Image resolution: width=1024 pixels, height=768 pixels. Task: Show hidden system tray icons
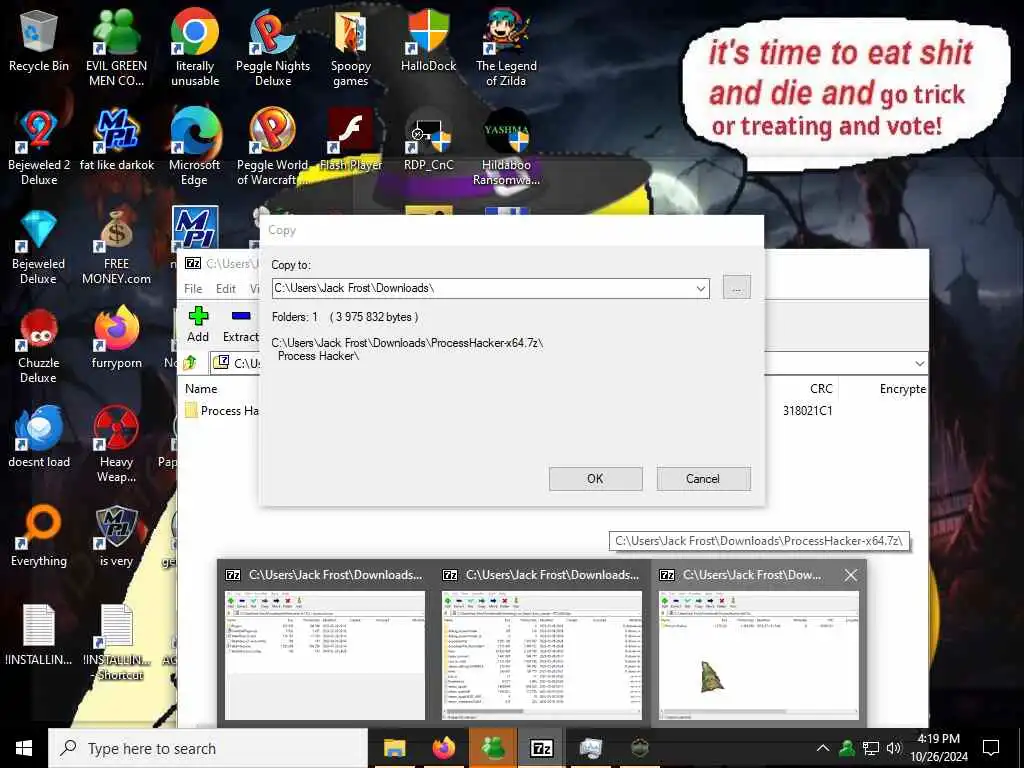(823, 748)
